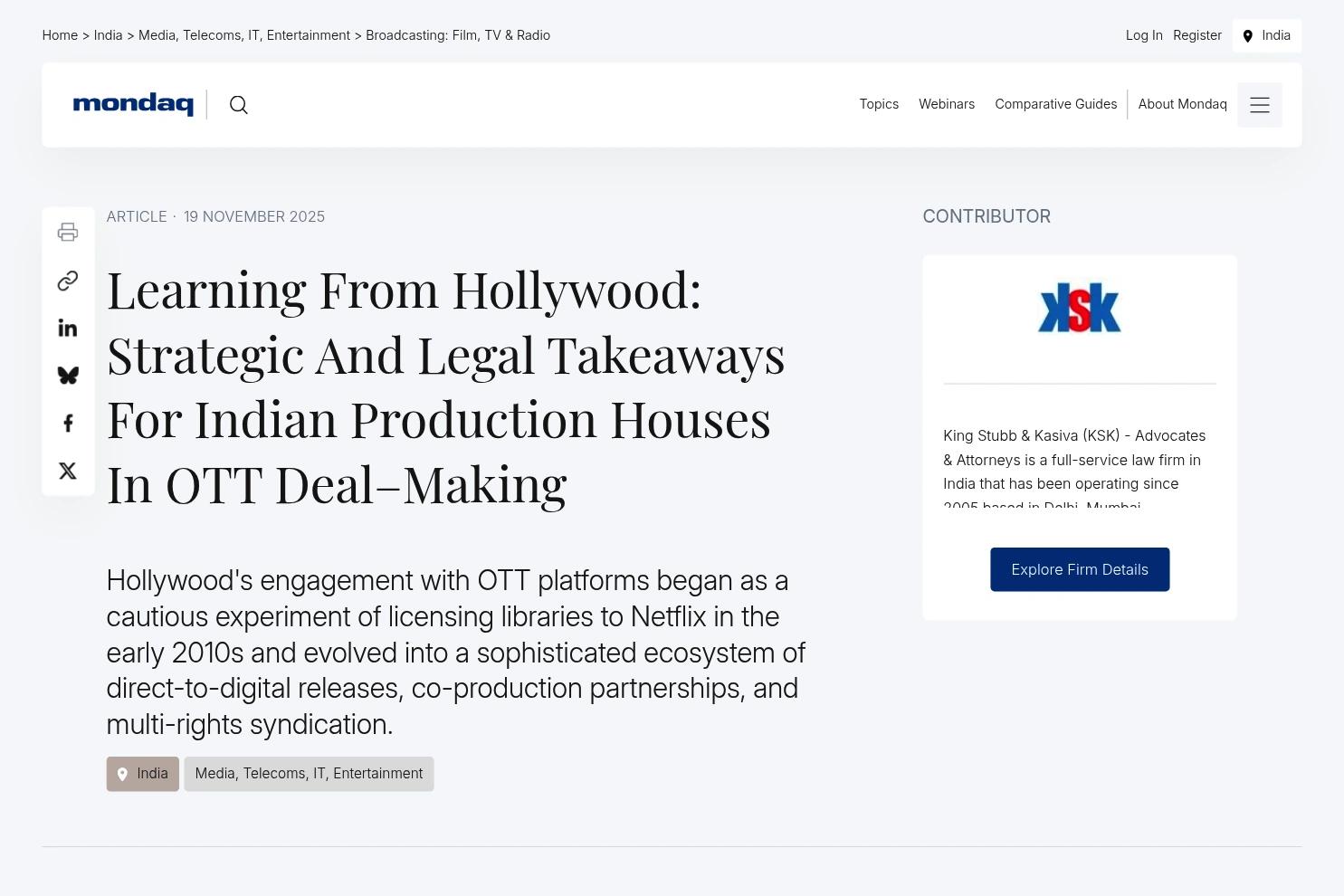1344x896 pixels.
Task: Click Explore Firm Details button
Action: click(x=1080, y=569)
